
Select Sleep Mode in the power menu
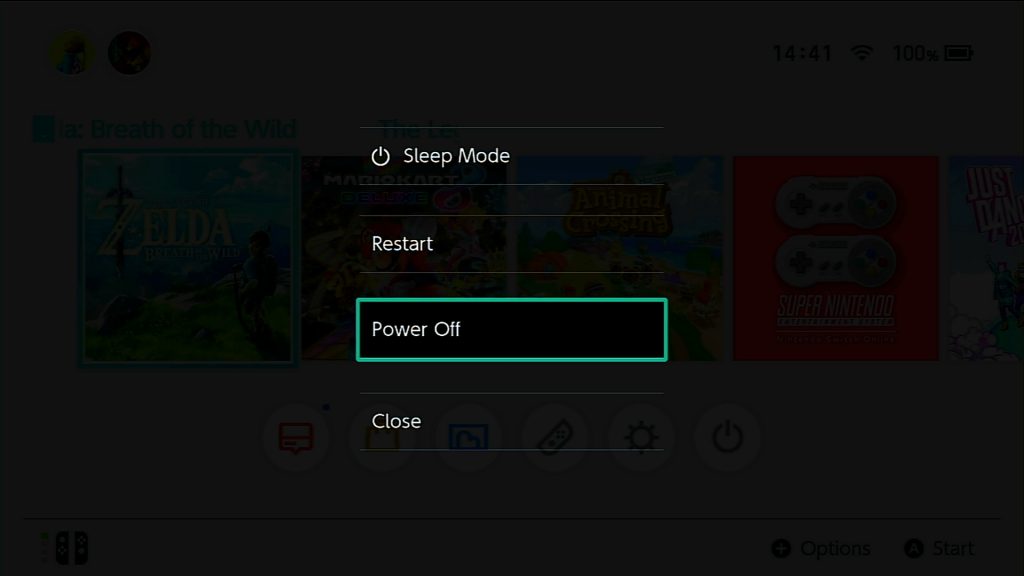[x=511, y=156]
